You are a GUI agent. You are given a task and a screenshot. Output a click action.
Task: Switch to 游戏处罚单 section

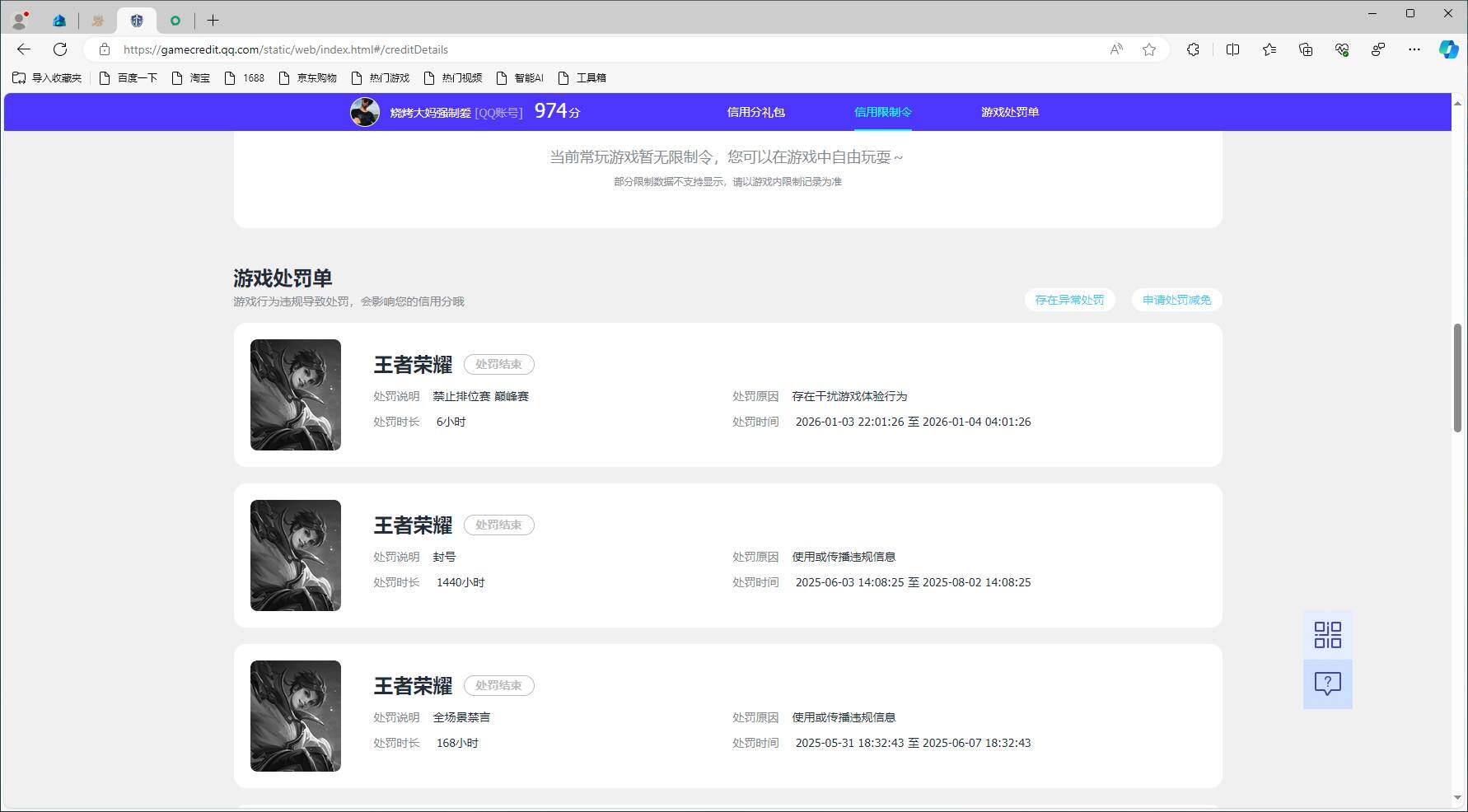click(x=1010, y=112)
